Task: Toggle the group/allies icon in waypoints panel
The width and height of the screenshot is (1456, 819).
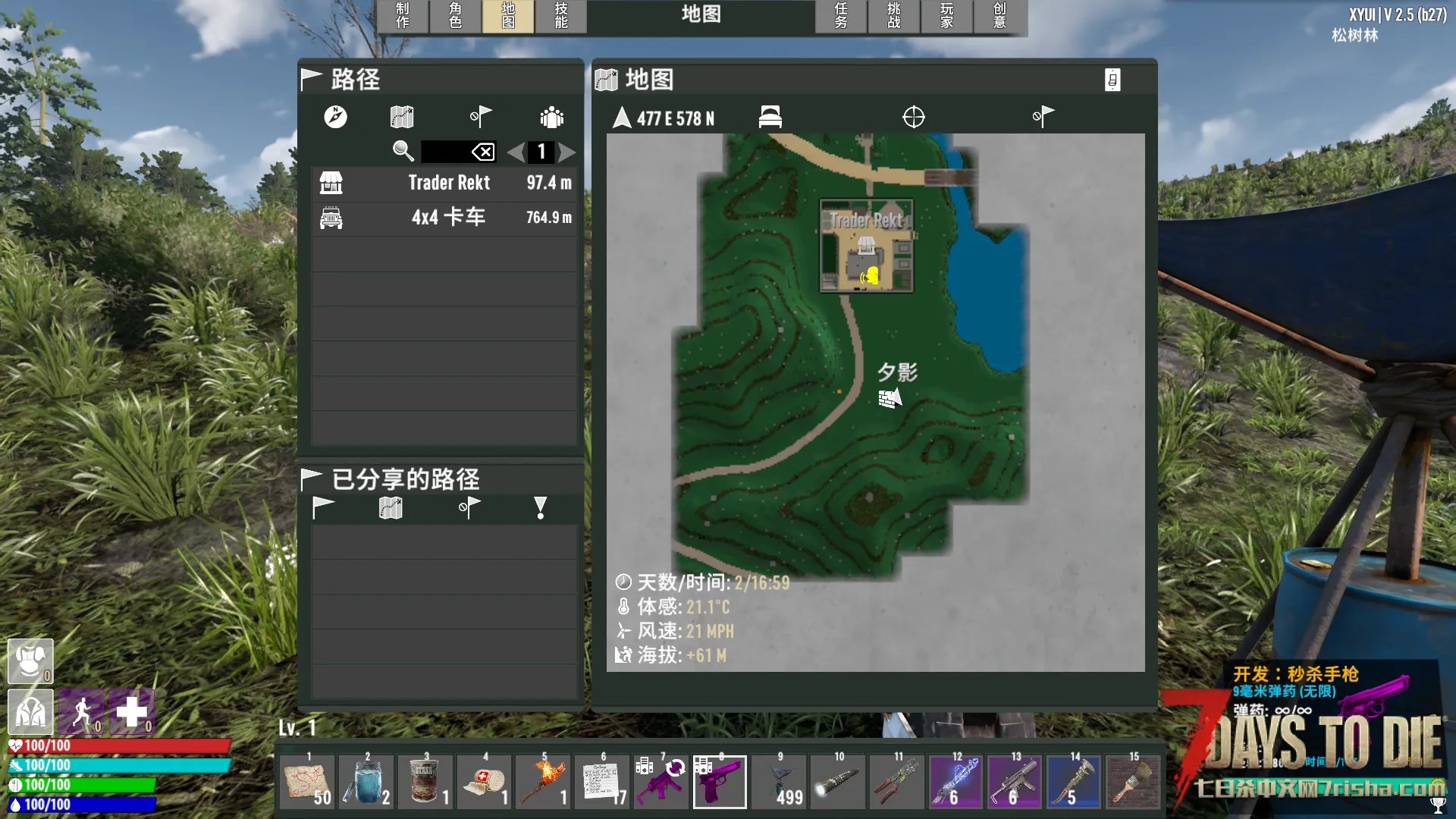Action: click(x=551, y=117)
